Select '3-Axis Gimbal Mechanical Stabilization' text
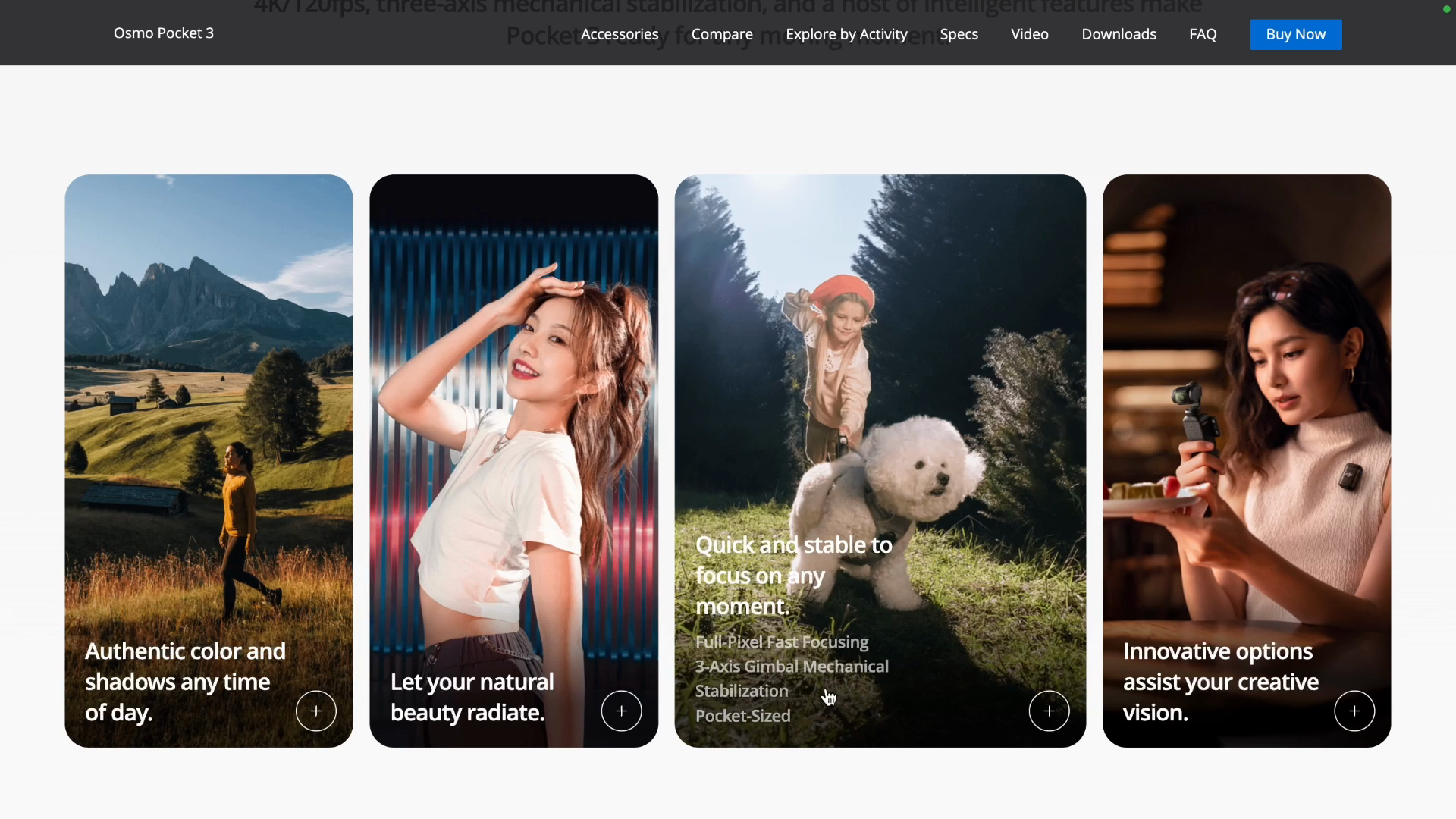1456x819 pixels. 792,679
